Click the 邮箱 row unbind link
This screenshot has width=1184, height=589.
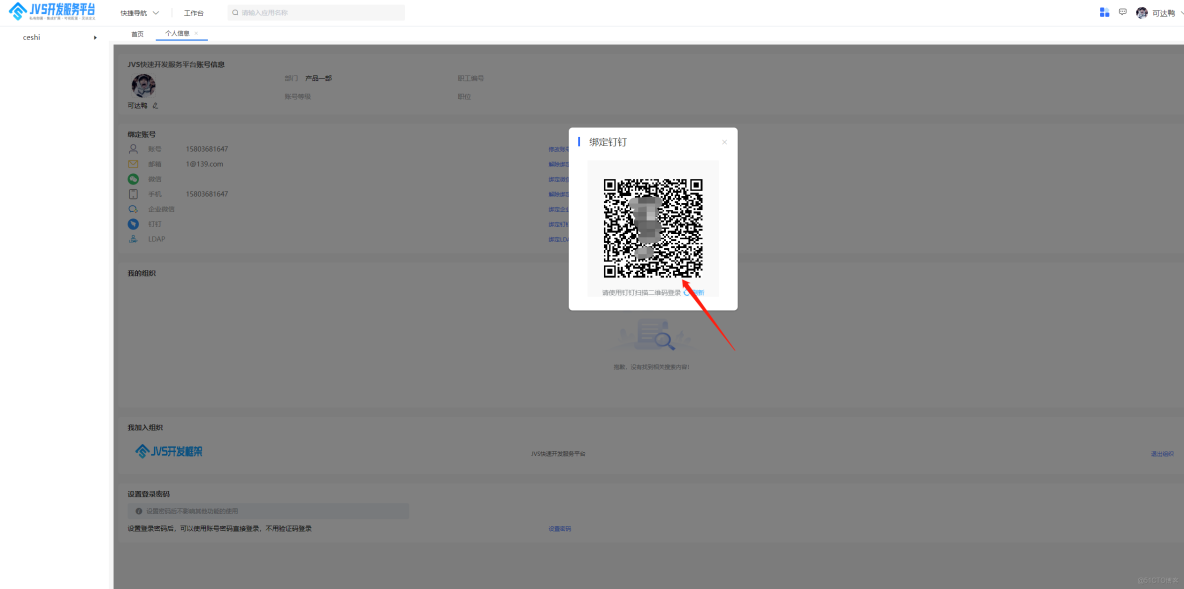pos(558,165)
